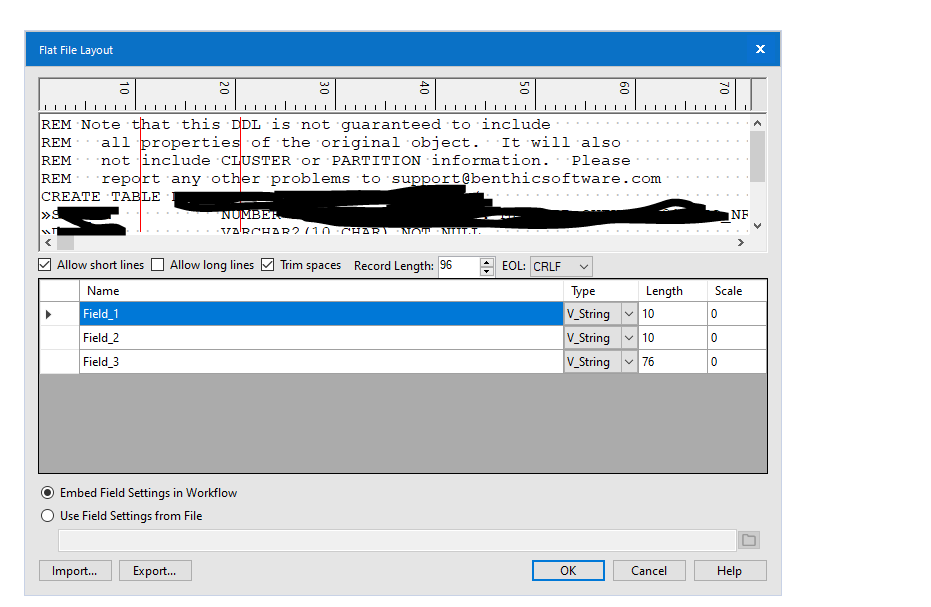
Task: Click the right arrow of the preview scrollbar
Action: [741, 242]
